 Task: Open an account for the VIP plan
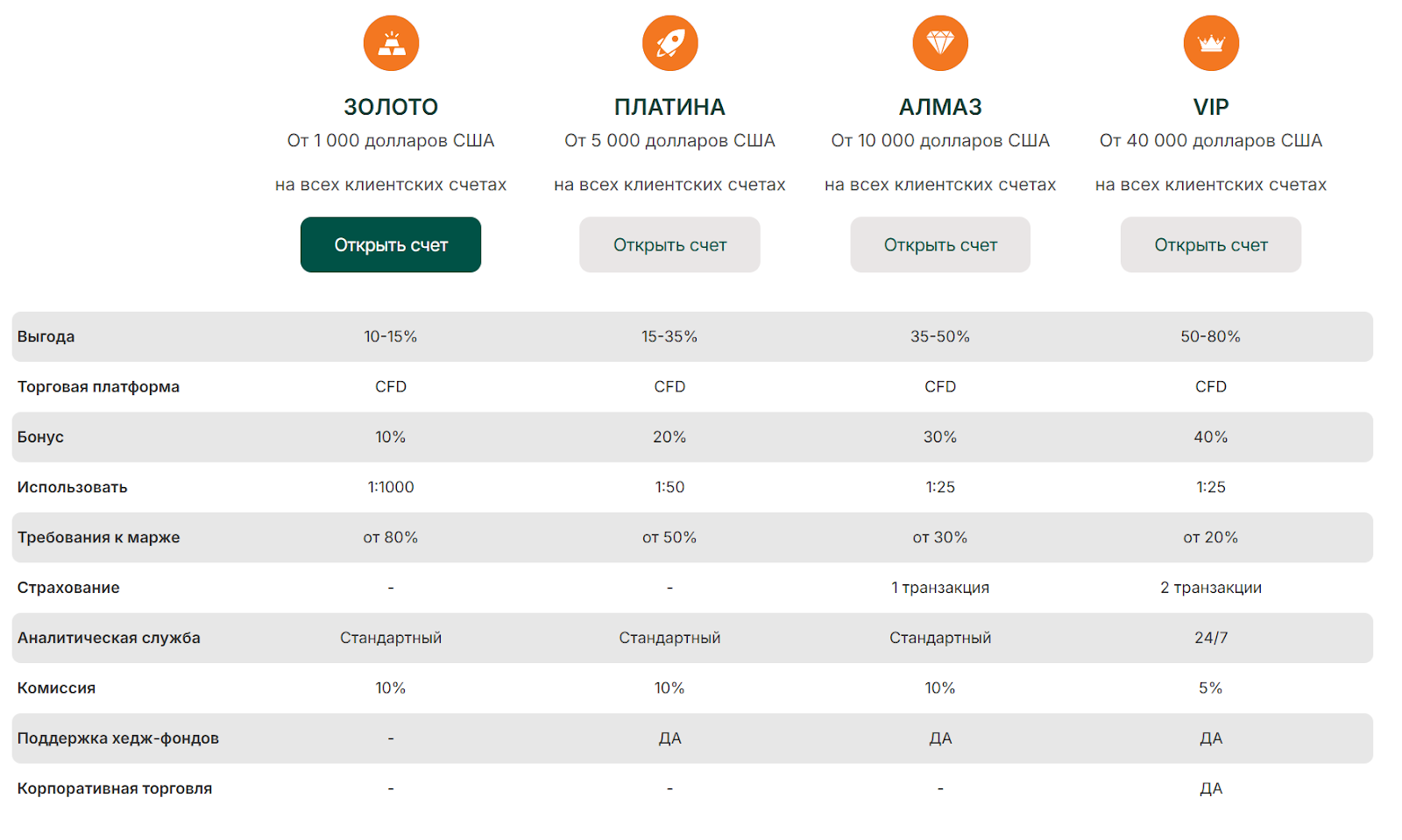coord(1210,245)
